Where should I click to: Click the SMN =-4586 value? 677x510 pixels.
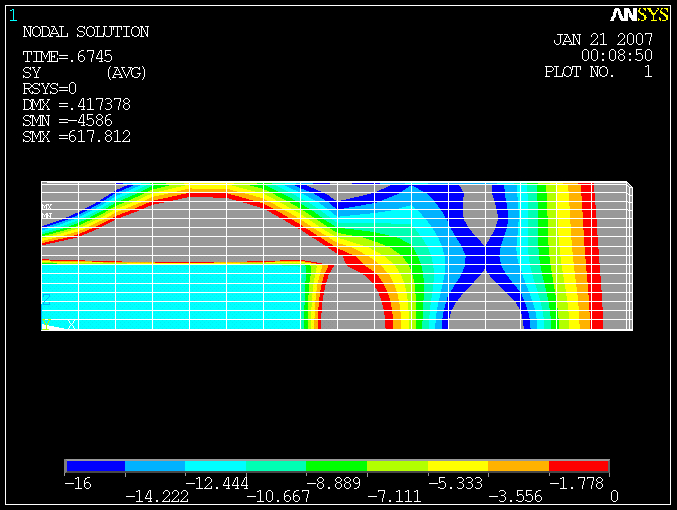[67, 120]
